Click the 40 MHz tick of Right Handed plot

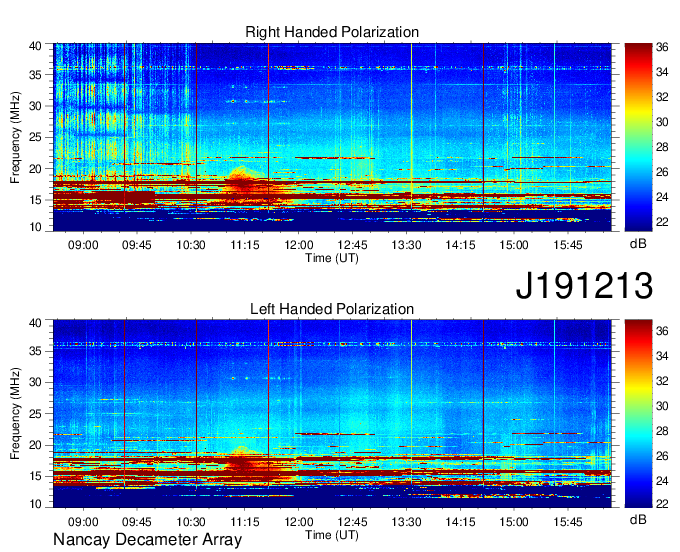(35, 46)
